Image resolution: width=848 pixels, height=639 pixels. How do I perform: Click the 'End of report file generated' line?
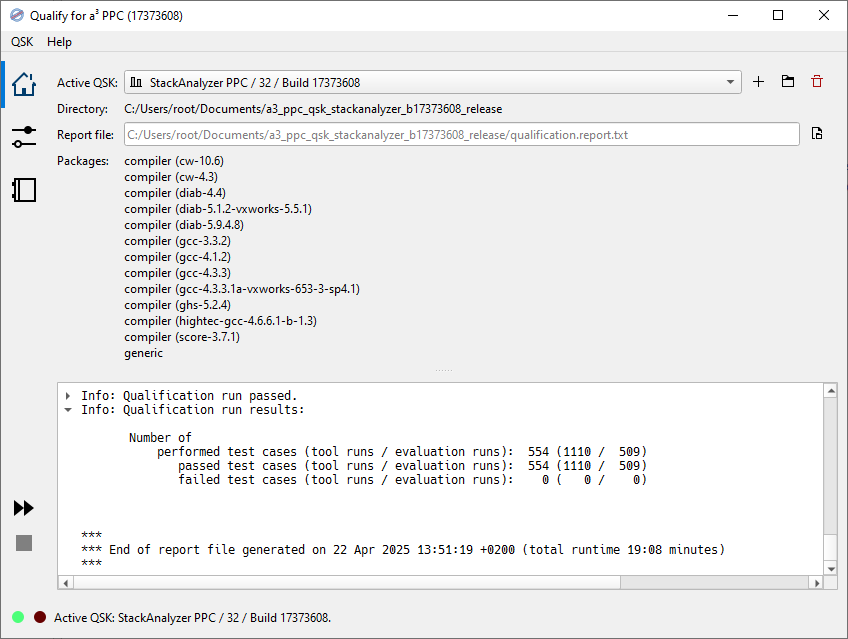tap(403, 550)
